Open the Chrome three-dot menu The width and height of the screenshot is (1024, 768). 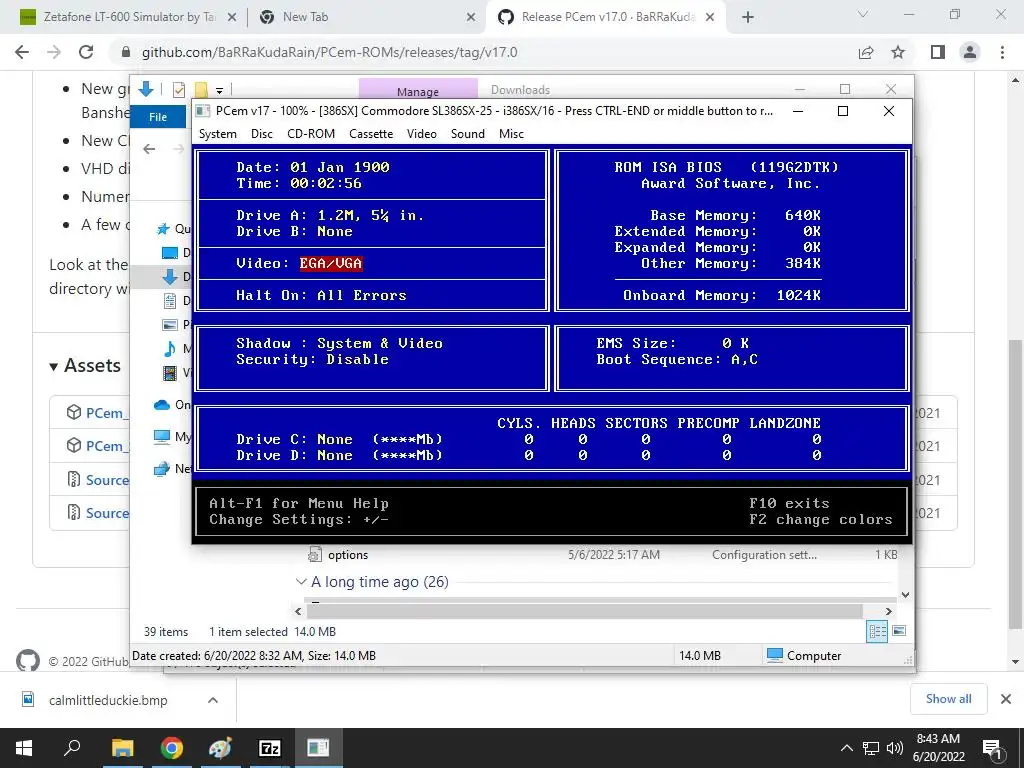pyautogui.click(x=1002, y=52)
